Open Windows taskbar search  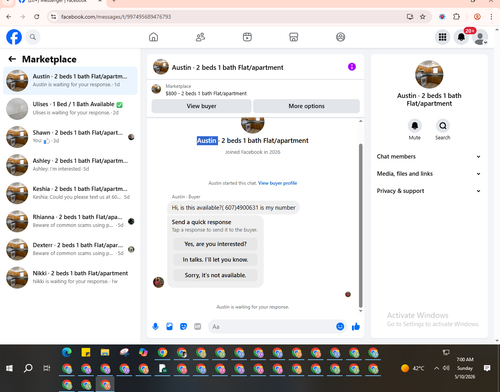point(28,368)
